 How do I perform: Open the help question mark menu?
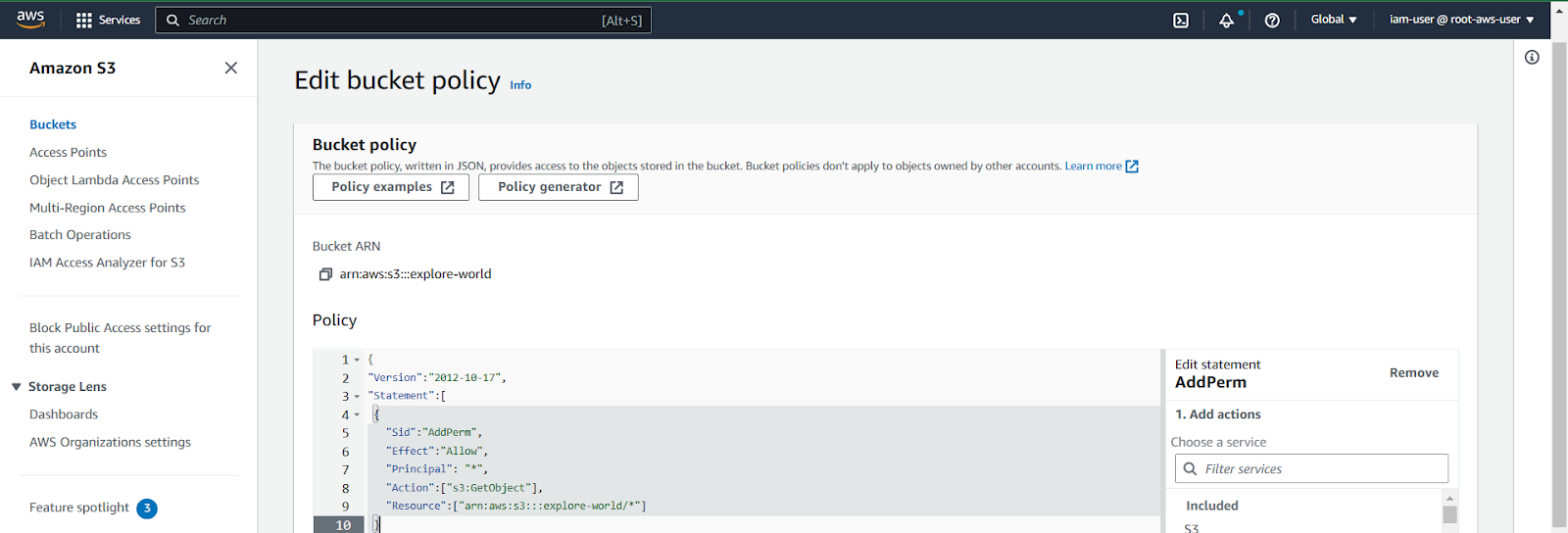(1272, 20)
